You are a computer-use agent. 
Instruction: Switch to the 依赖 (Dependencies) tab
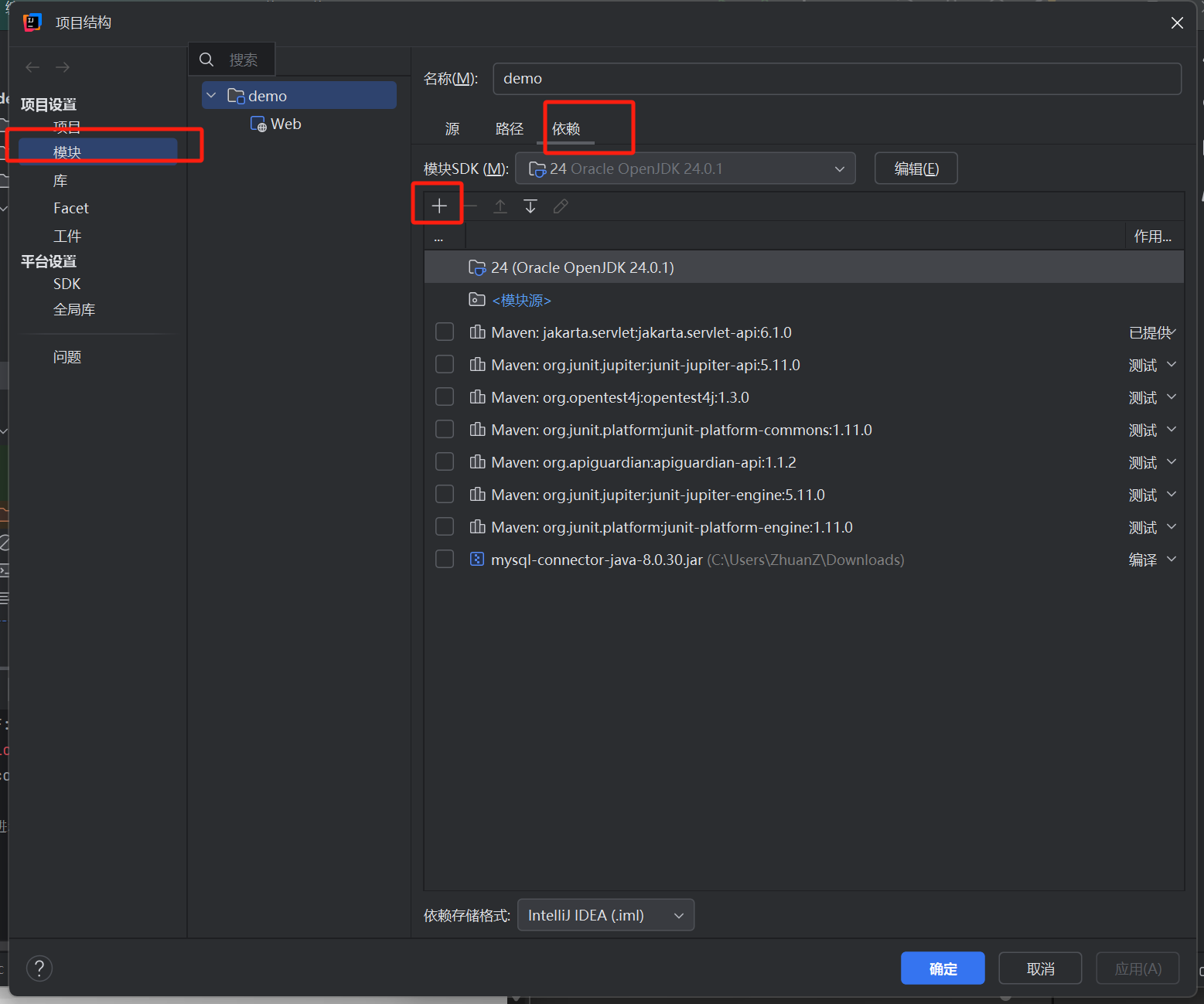[566, 128]
